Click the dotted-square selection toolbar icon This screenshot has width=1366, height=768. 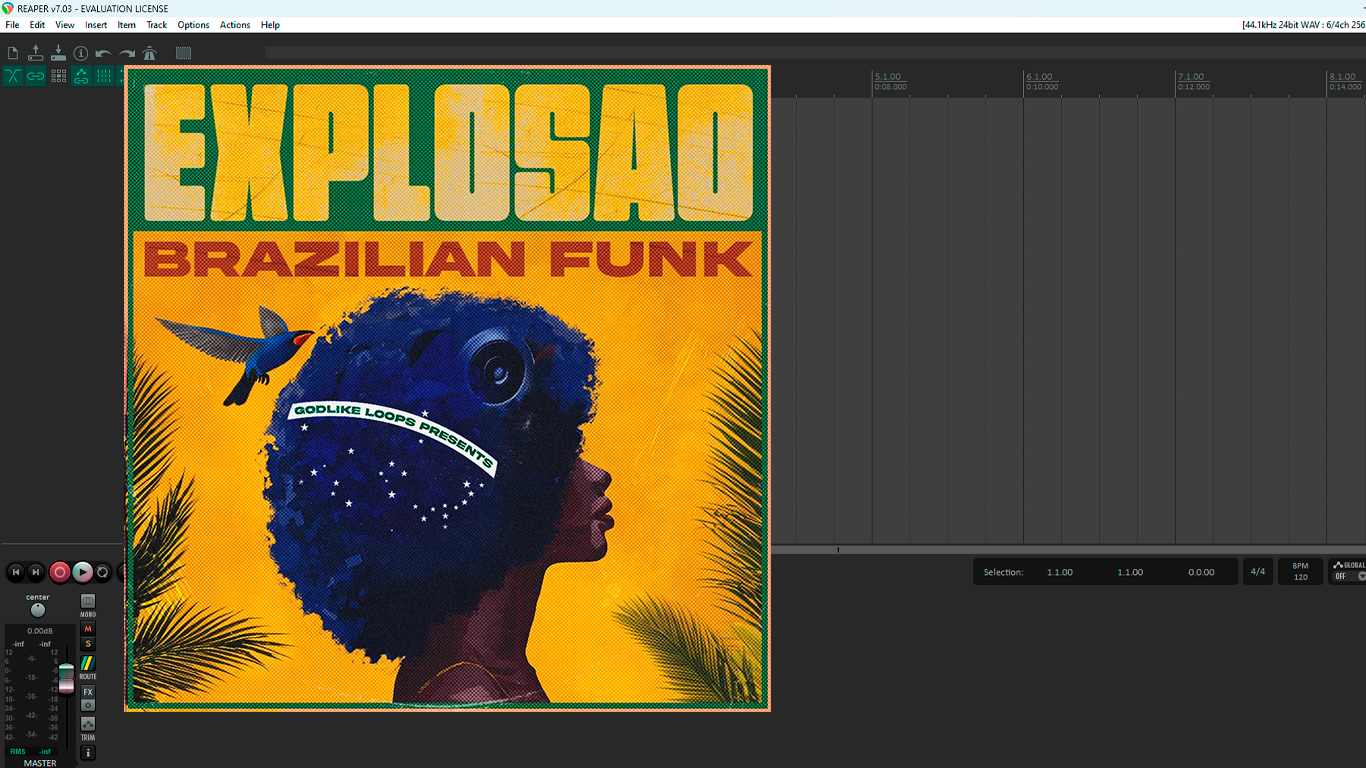(x=183, y=53)
